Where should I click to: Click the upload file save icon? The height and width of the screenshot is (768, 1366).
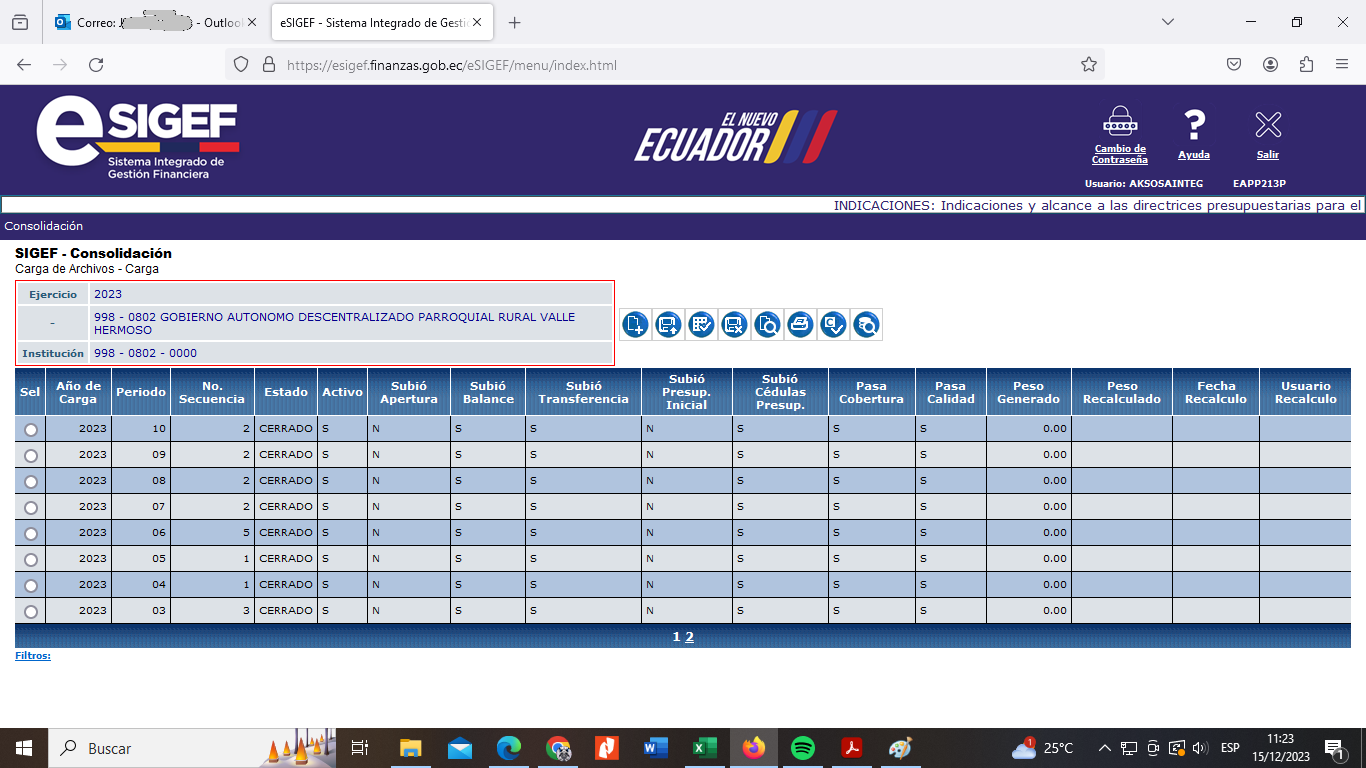click(668, 324)
